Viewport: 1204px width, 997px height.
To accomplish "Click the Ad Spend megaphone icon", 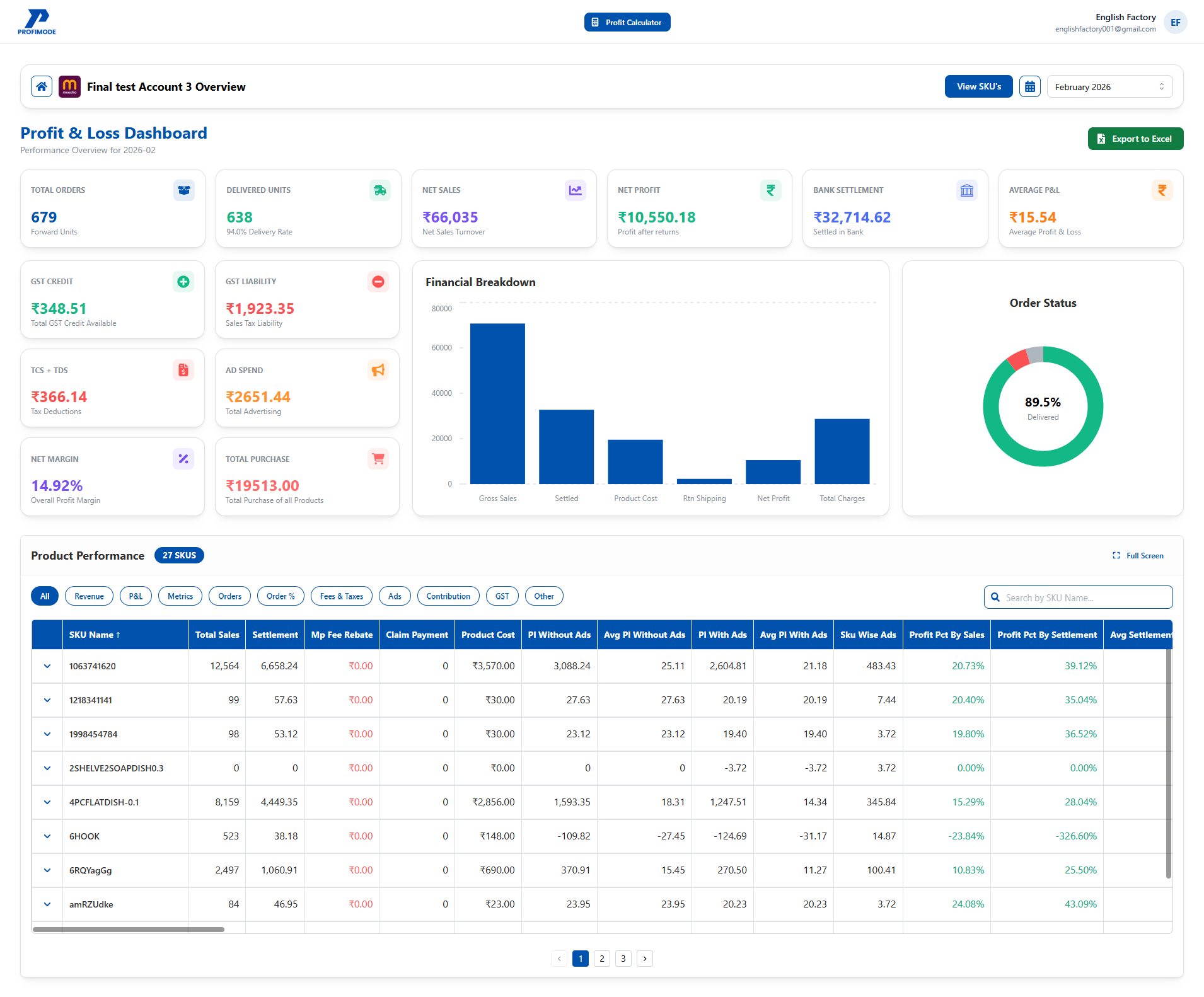I will [378, 371].
